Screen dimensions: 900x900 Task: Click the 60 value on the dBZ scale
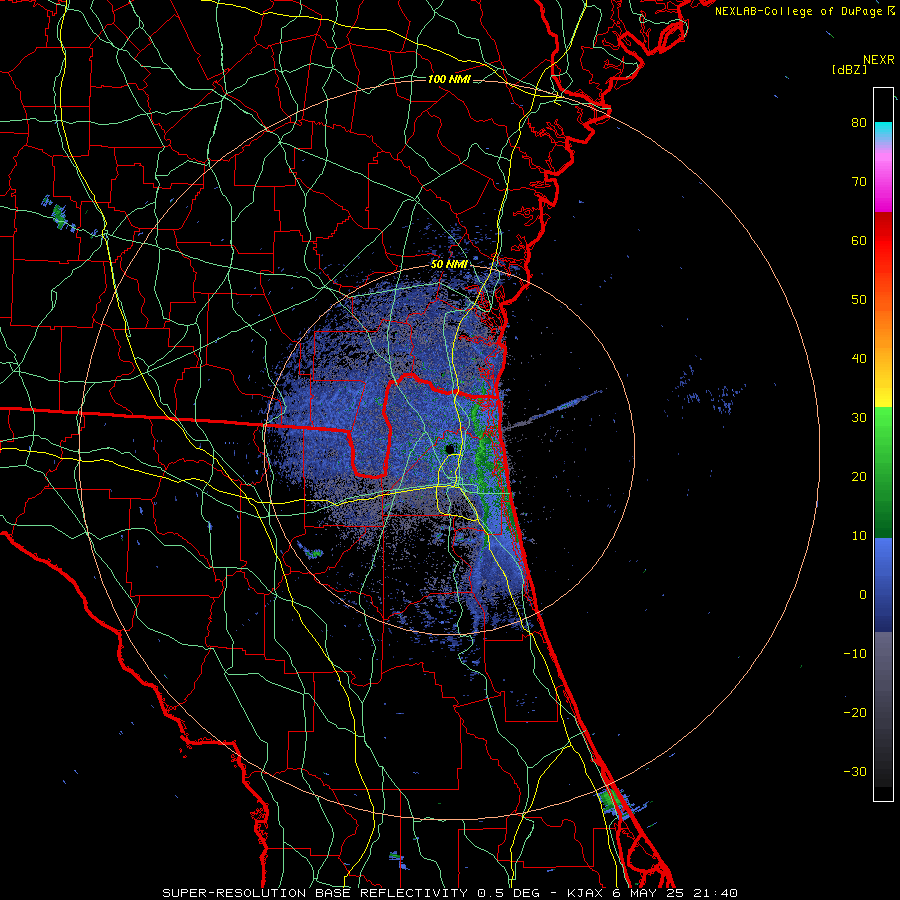pos(859,241)
